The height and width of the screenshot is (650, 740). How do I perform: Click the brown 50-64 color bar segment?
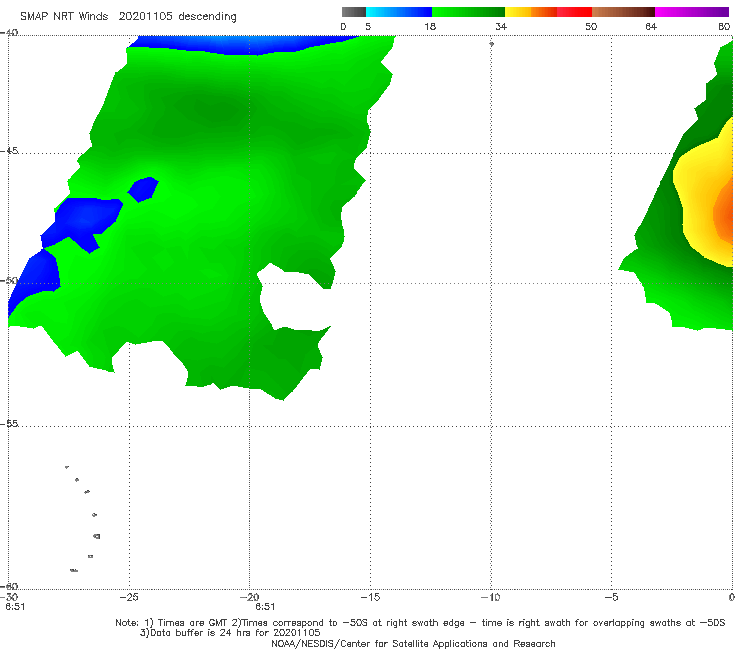[x=623, y=12]
